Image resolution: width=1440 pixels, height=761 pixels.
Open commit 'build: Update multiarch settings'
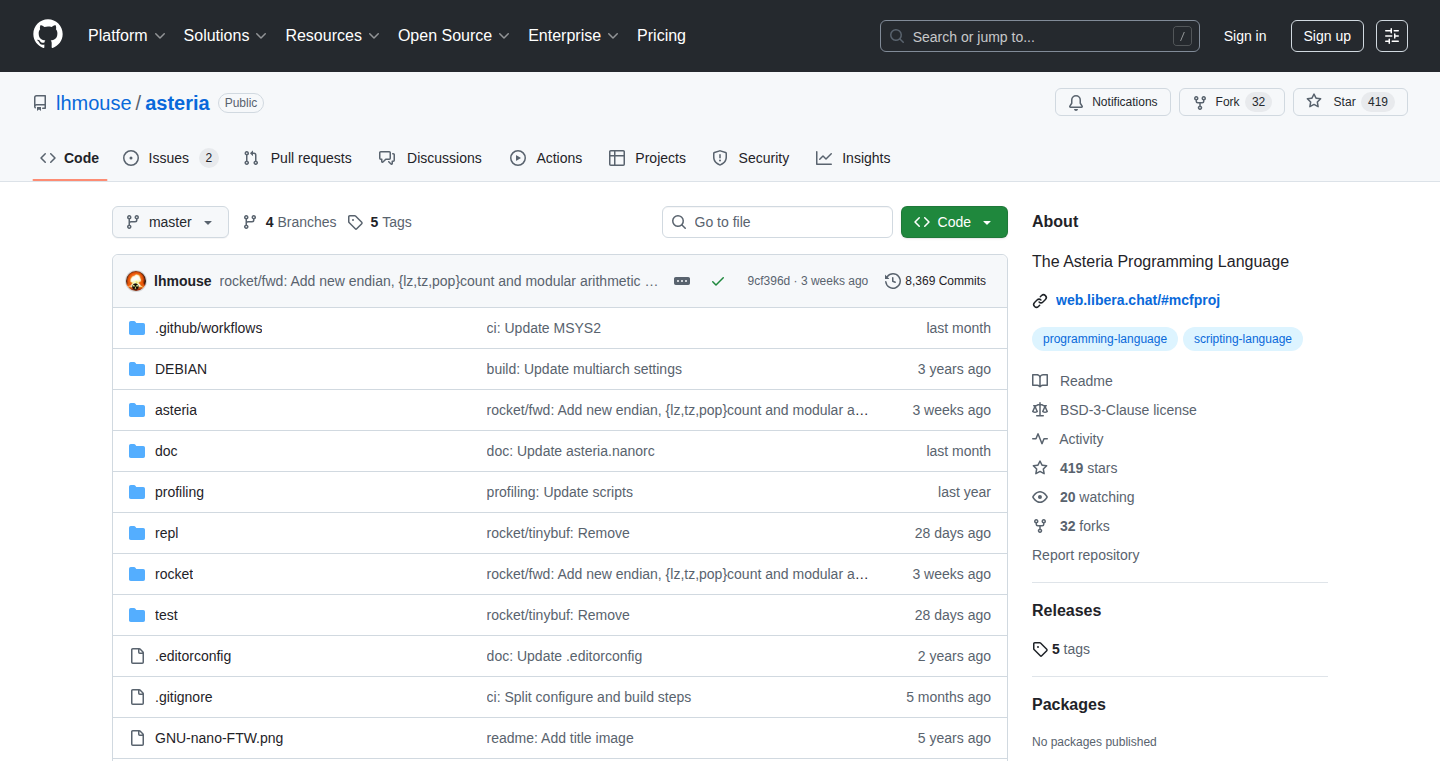(585, 369)
